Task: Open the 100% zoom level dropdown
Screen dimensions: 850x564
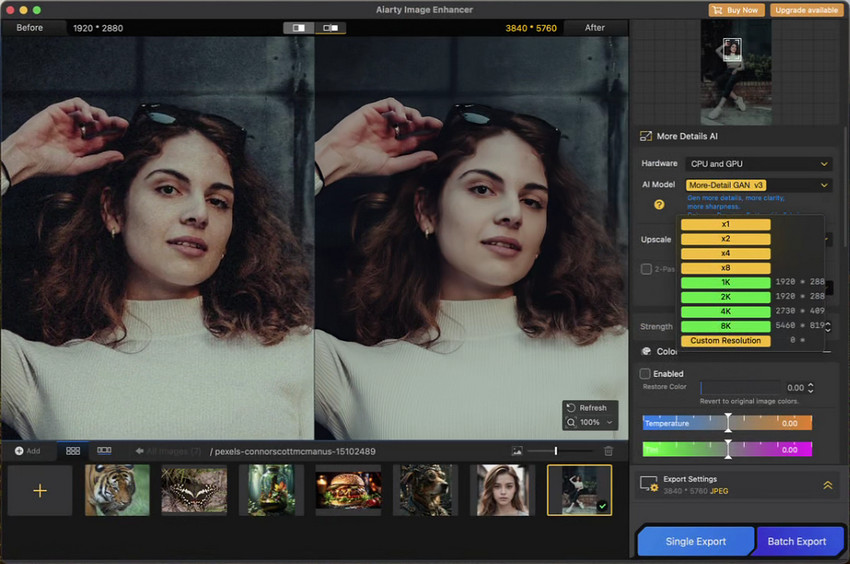Action: pos(609,422)
